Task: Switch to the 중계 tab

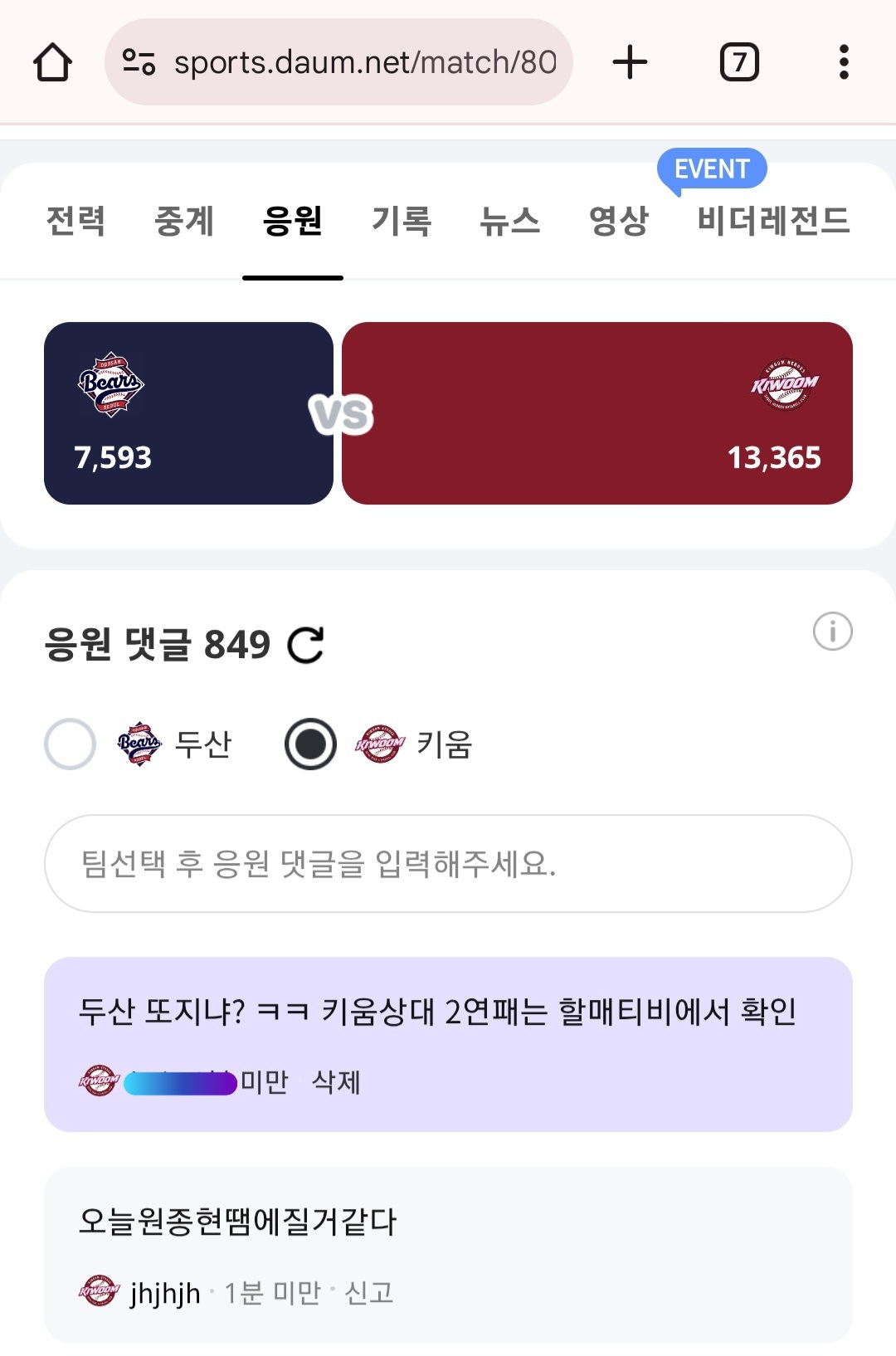Action: 184,221
